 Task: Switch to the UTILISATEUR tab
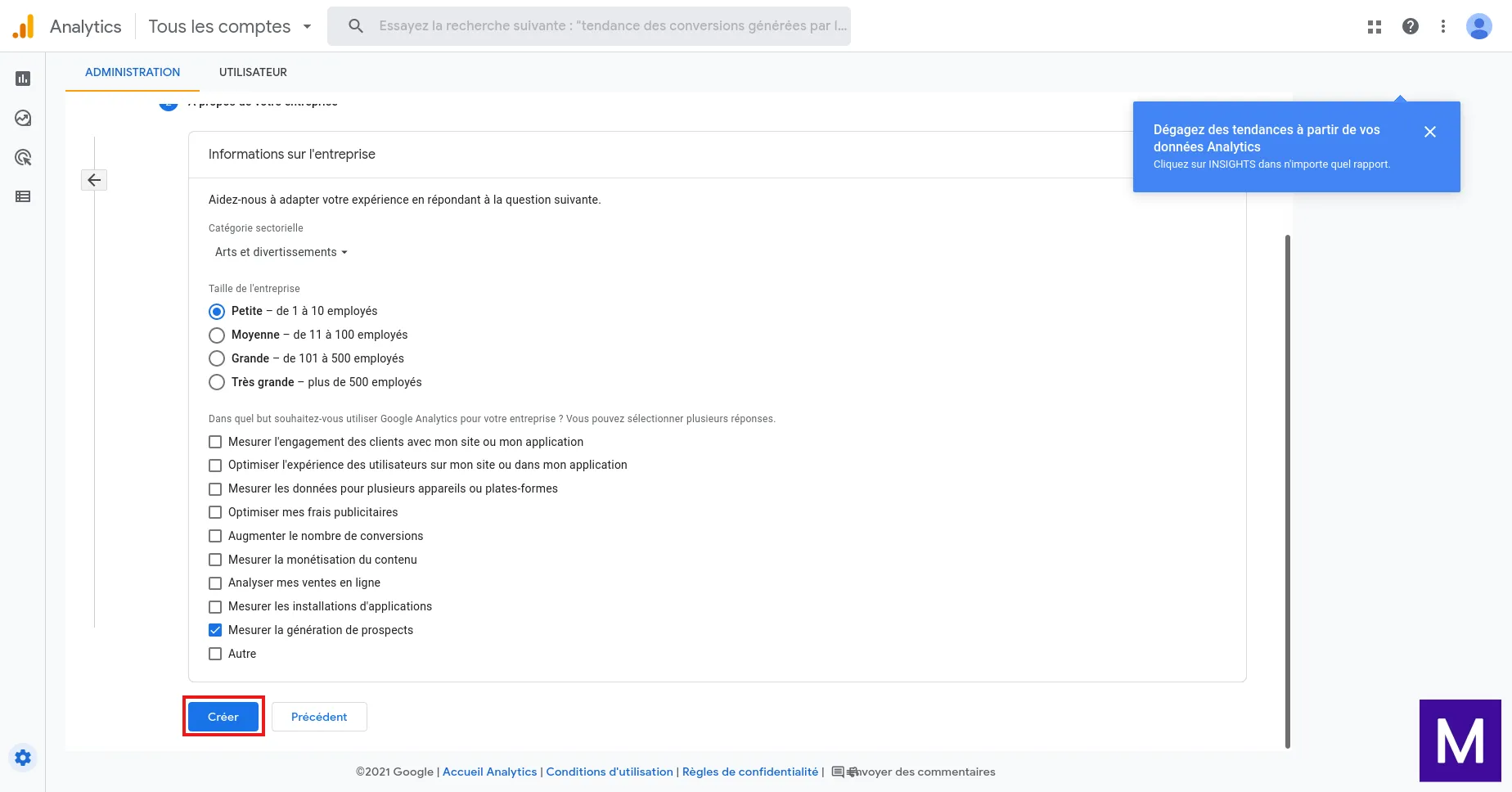point(253,72)
